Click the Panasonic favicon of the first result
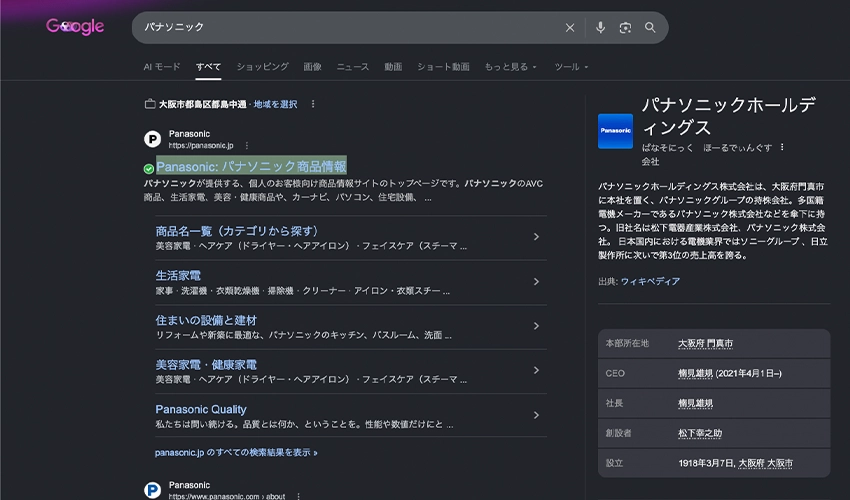This screenshot has width=850, height=500. tap(152, 139)
